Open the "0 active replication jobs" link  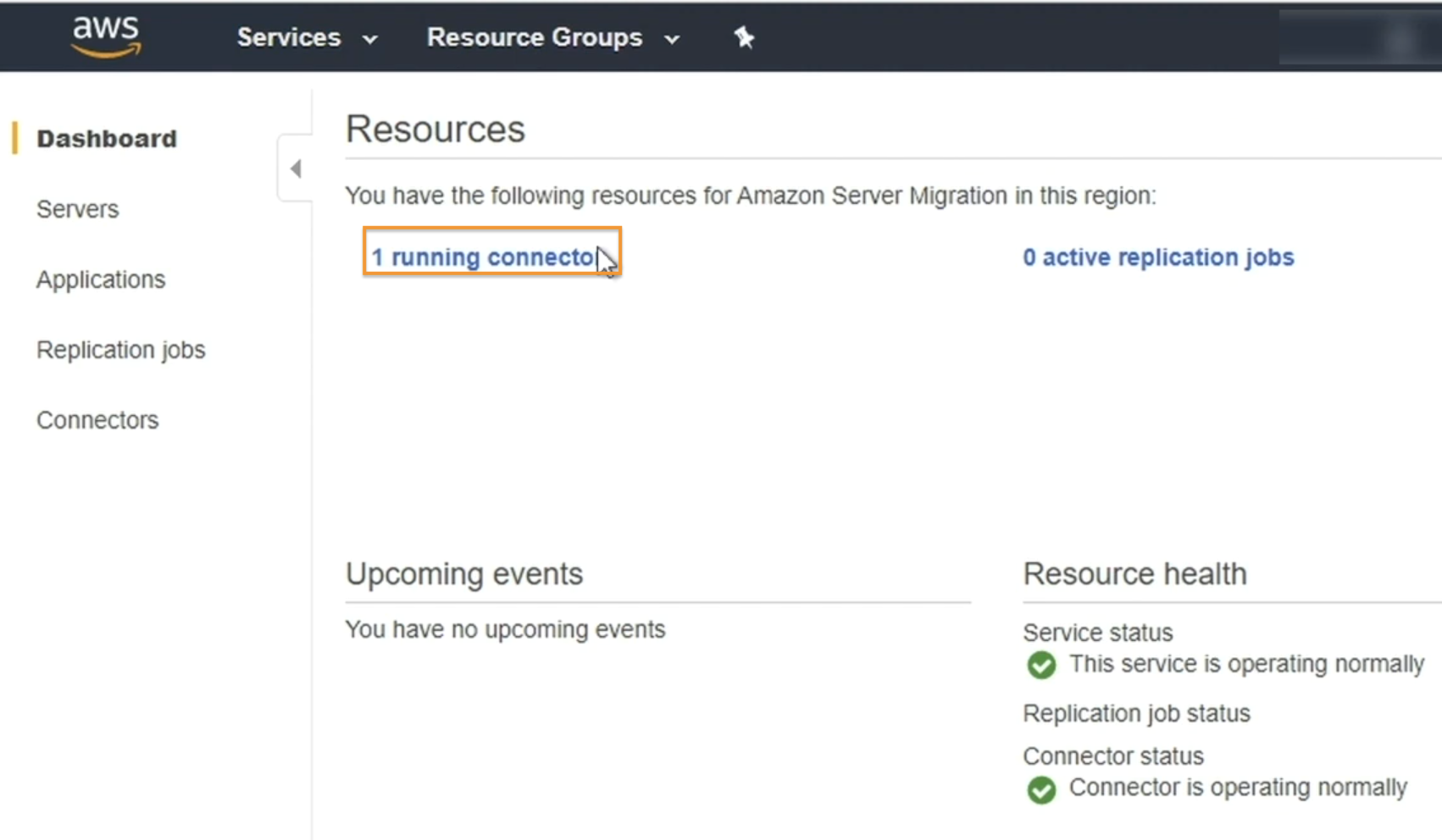(x=1158, y=257)
